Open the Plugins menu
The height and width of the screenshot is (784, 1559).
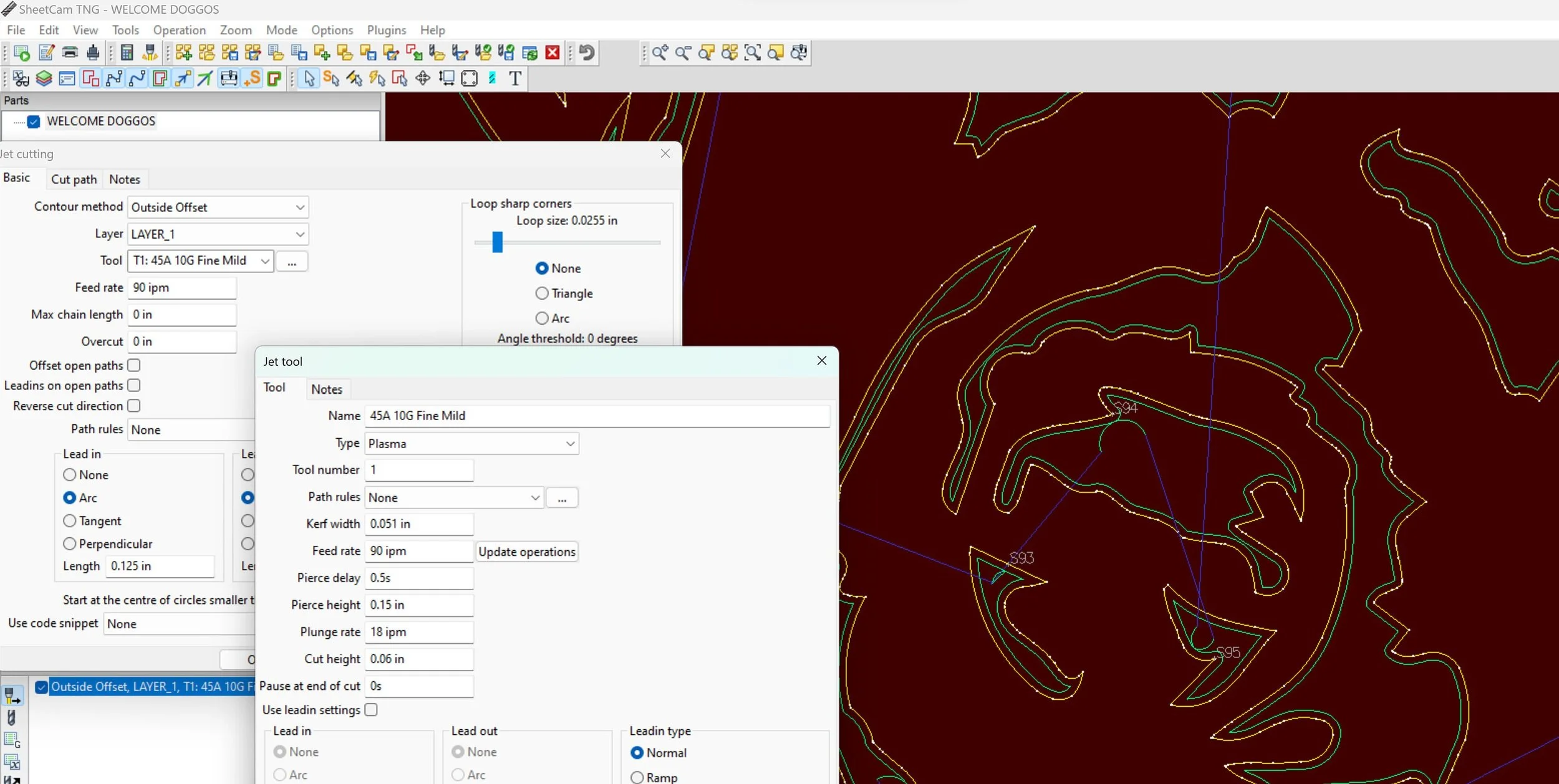click(x=386, y=30)
